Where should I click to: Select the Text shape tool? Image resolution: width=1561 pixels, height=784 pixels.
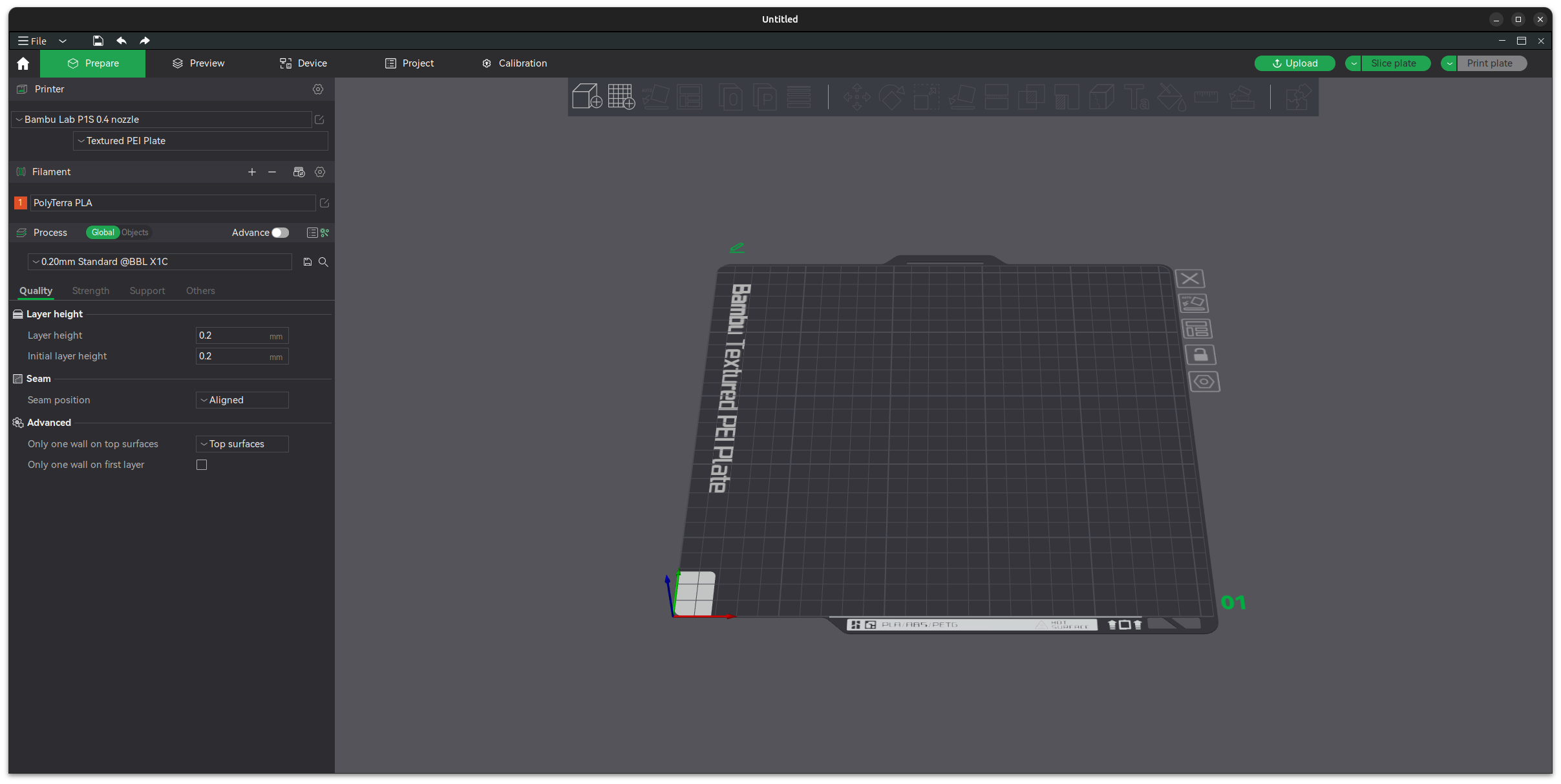[x=1136, y=97]
